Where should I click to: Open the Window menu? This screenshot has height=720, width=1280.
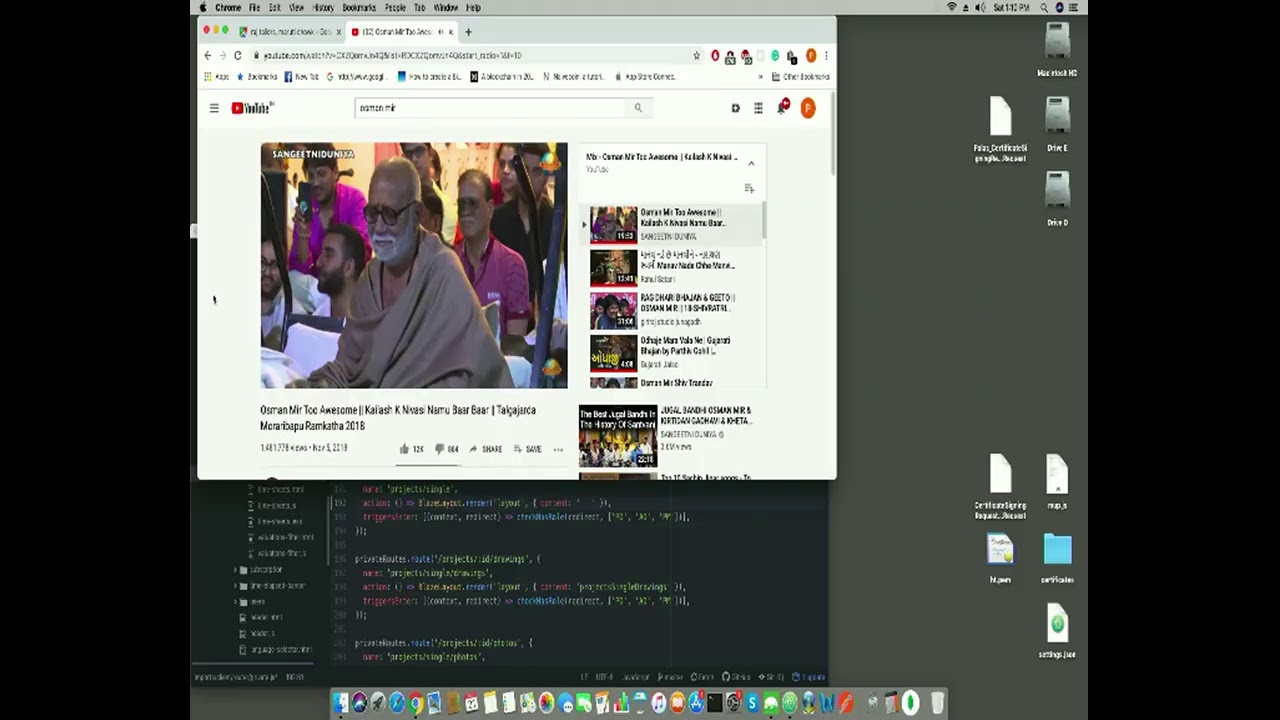[446, 7]
